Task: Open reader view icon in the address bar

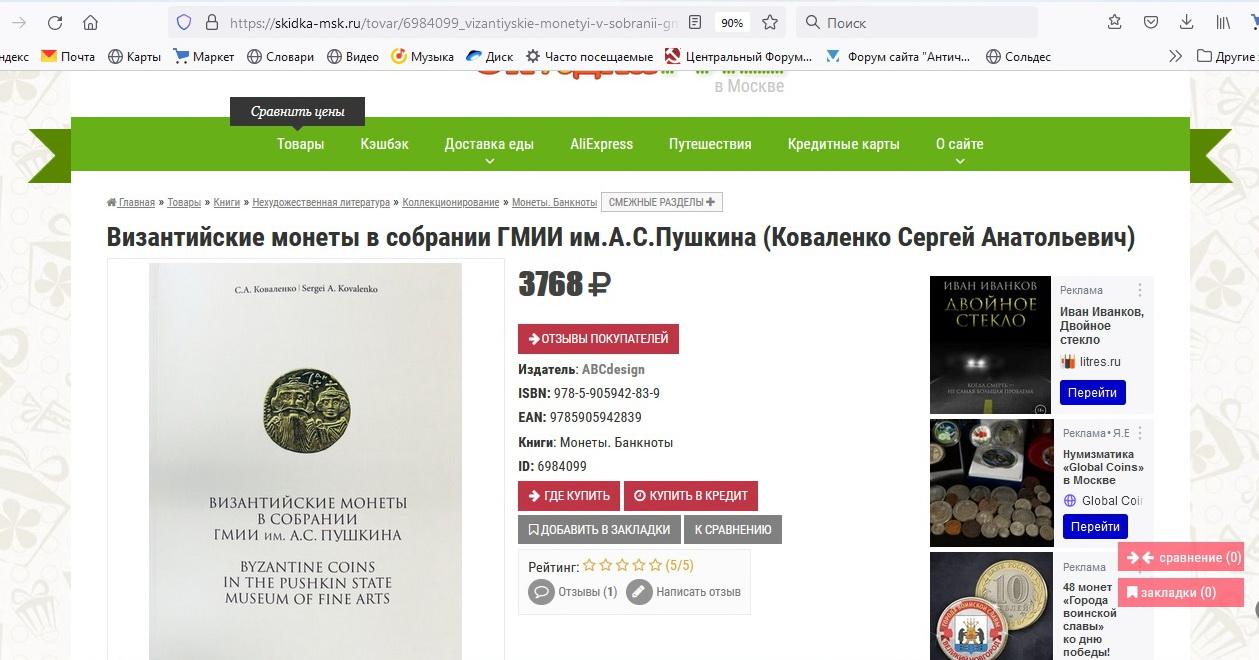Action: [695, 22]
